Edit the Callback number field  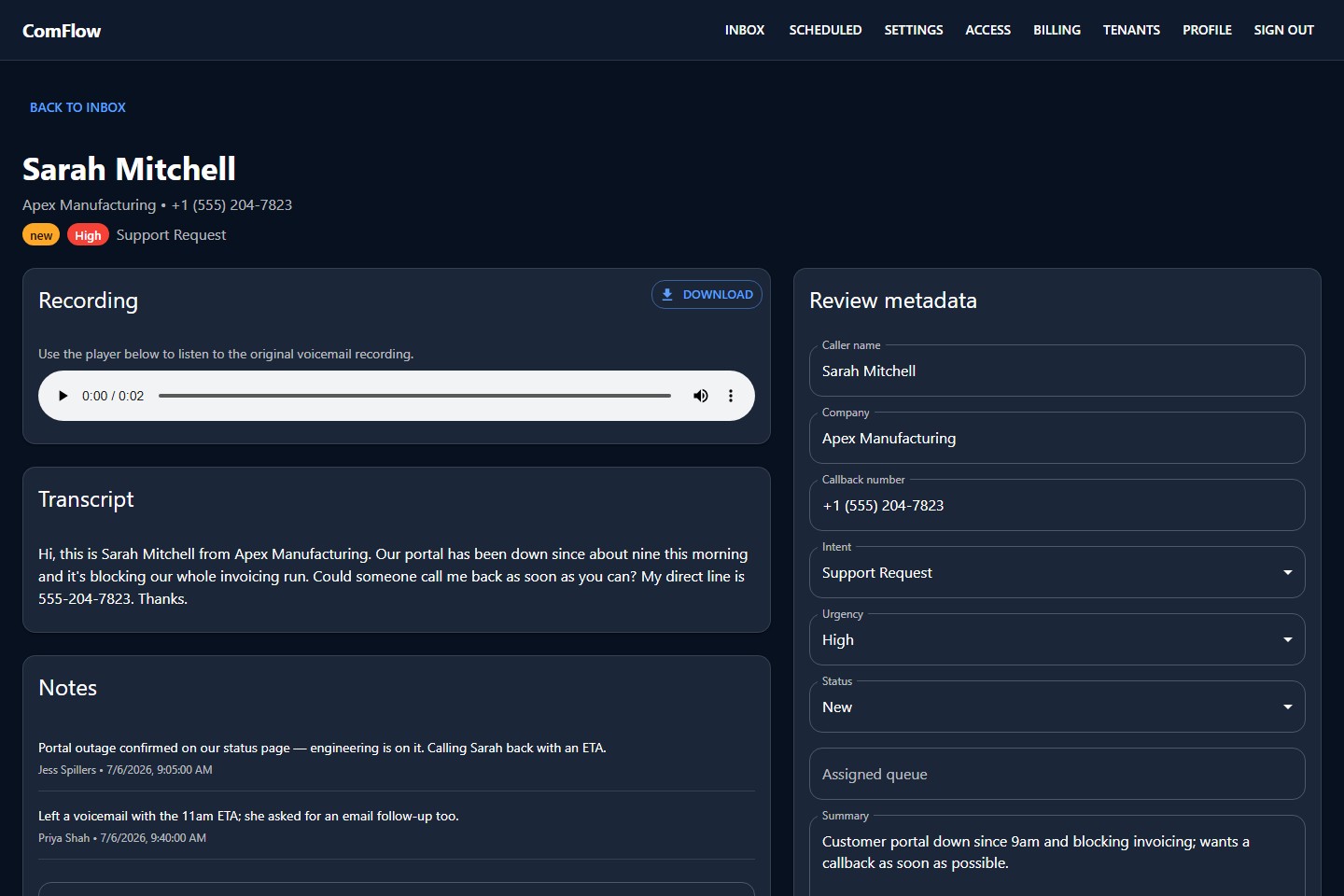1057,505
